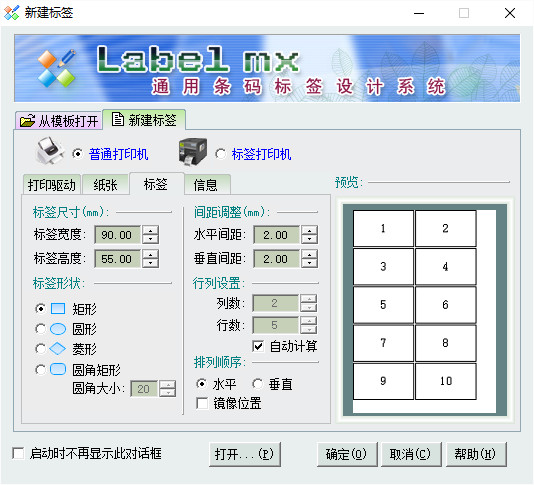Click the 水平间距 value field
The image size is (534, 485).
click(x=277, y=235)
